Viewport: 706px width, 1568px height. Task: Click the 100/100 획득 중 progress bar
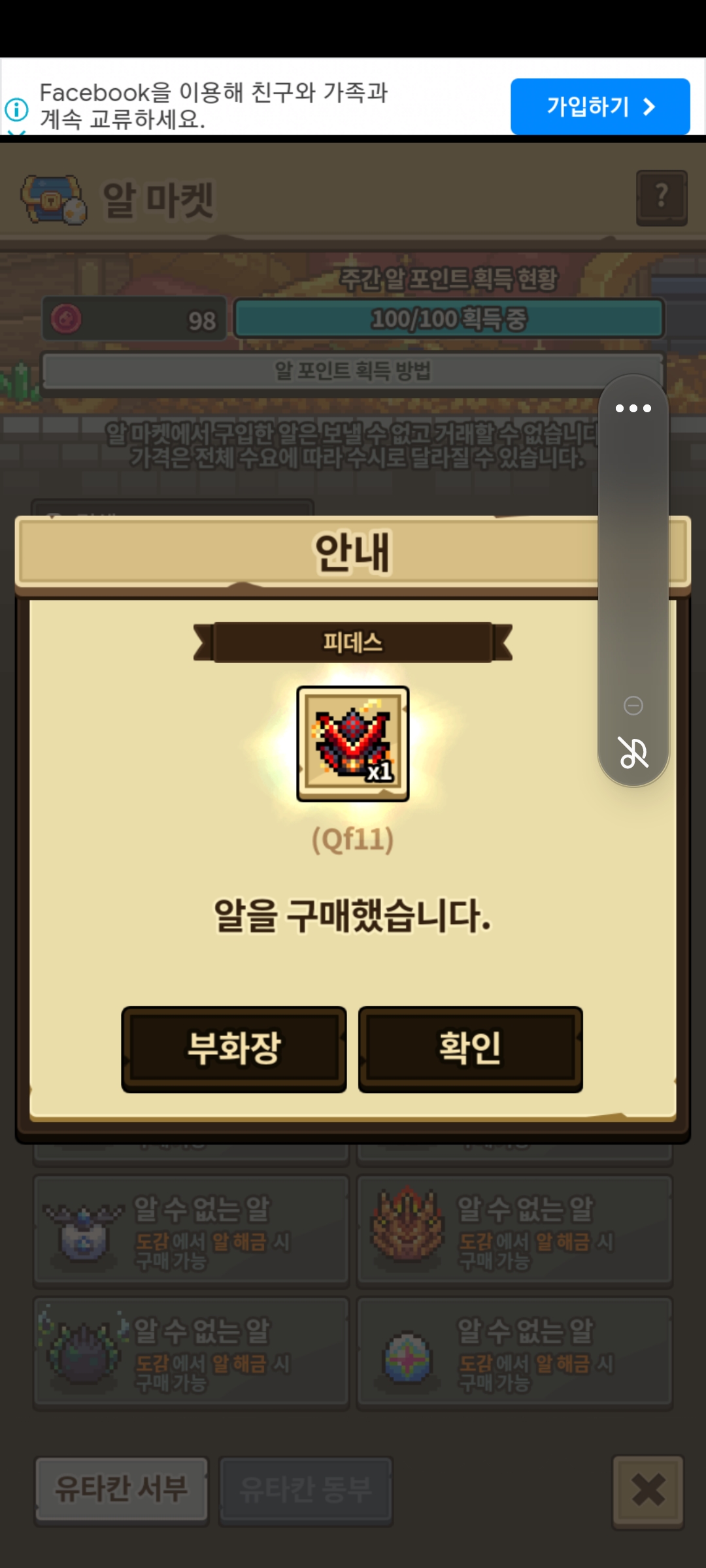[449, 319]
